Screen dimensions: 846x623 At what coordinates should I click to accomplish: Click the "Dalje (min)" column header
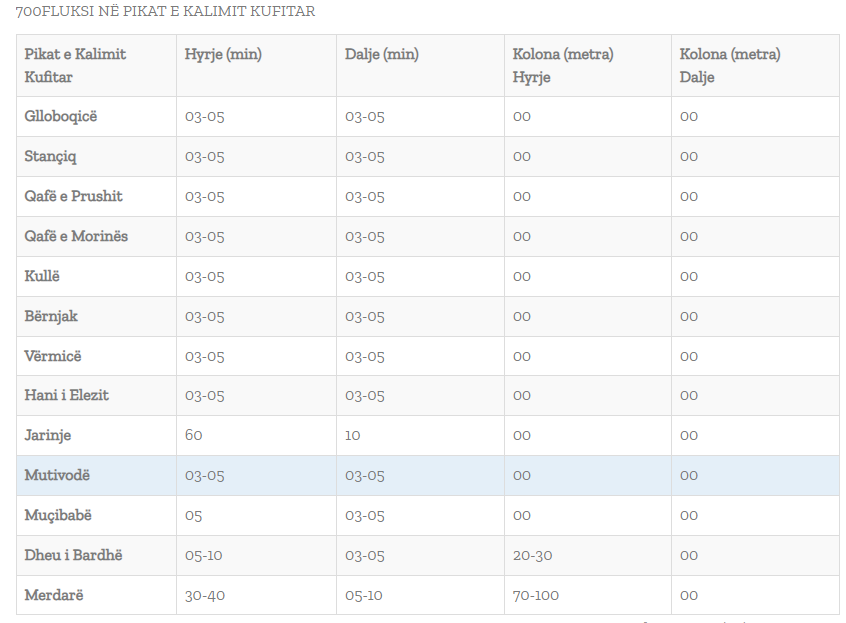point(383,54)
